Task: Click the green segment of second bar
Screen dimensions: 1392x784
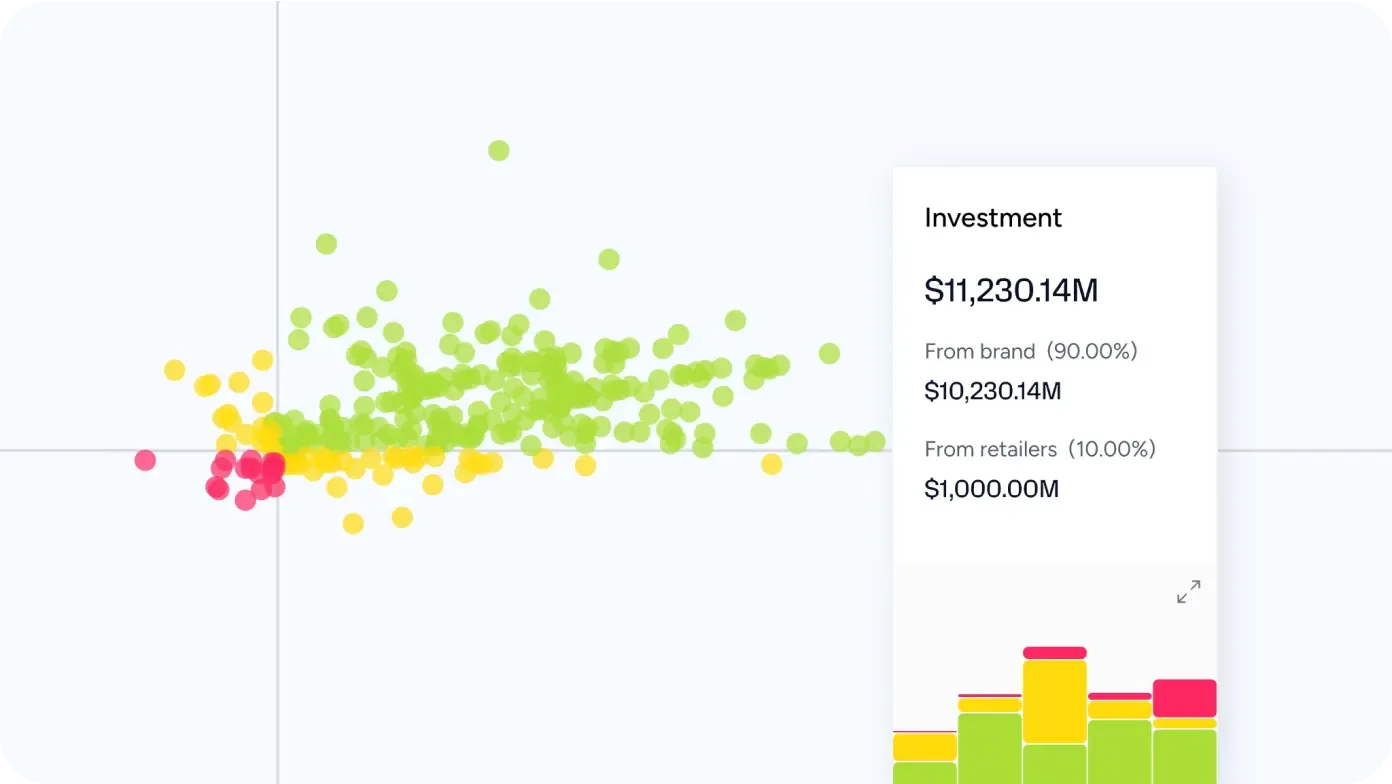Action: [989, 748]
